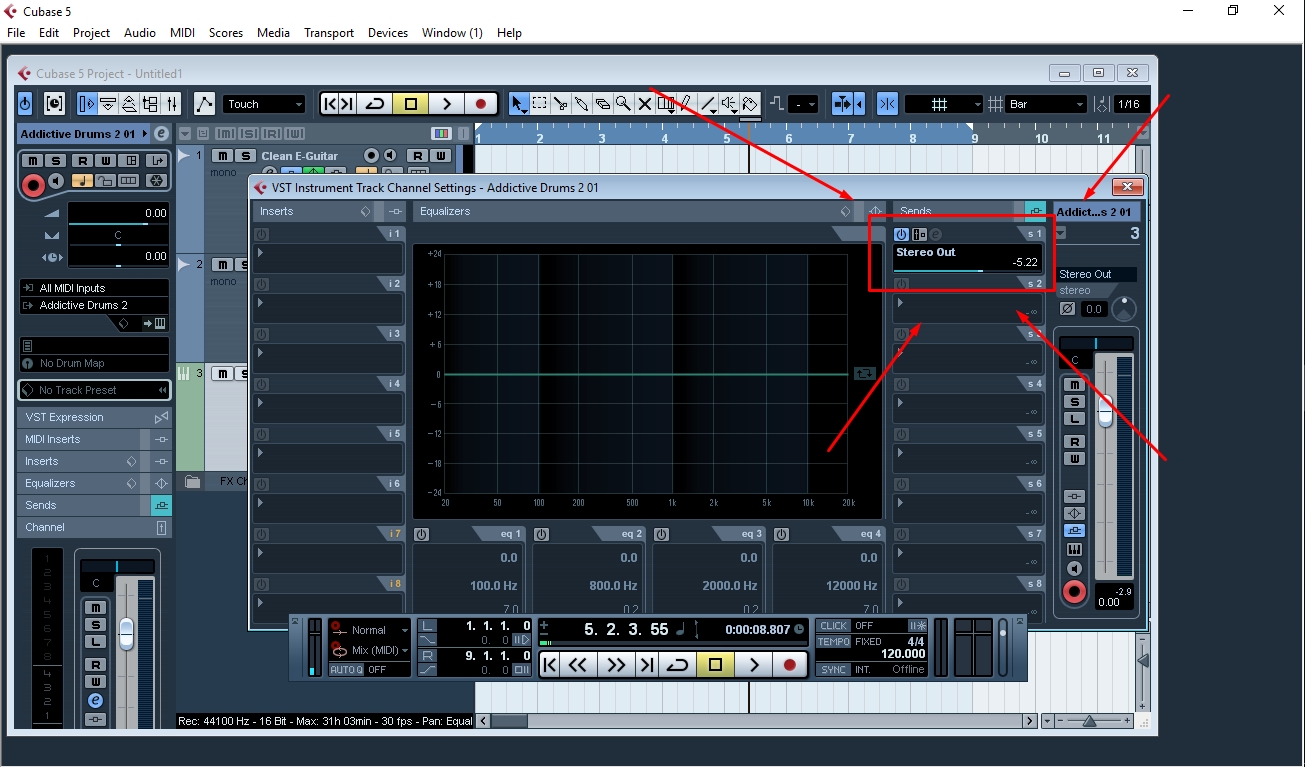Click the 120.000 tempo value
1305x767 pixels.
(902, 654)
